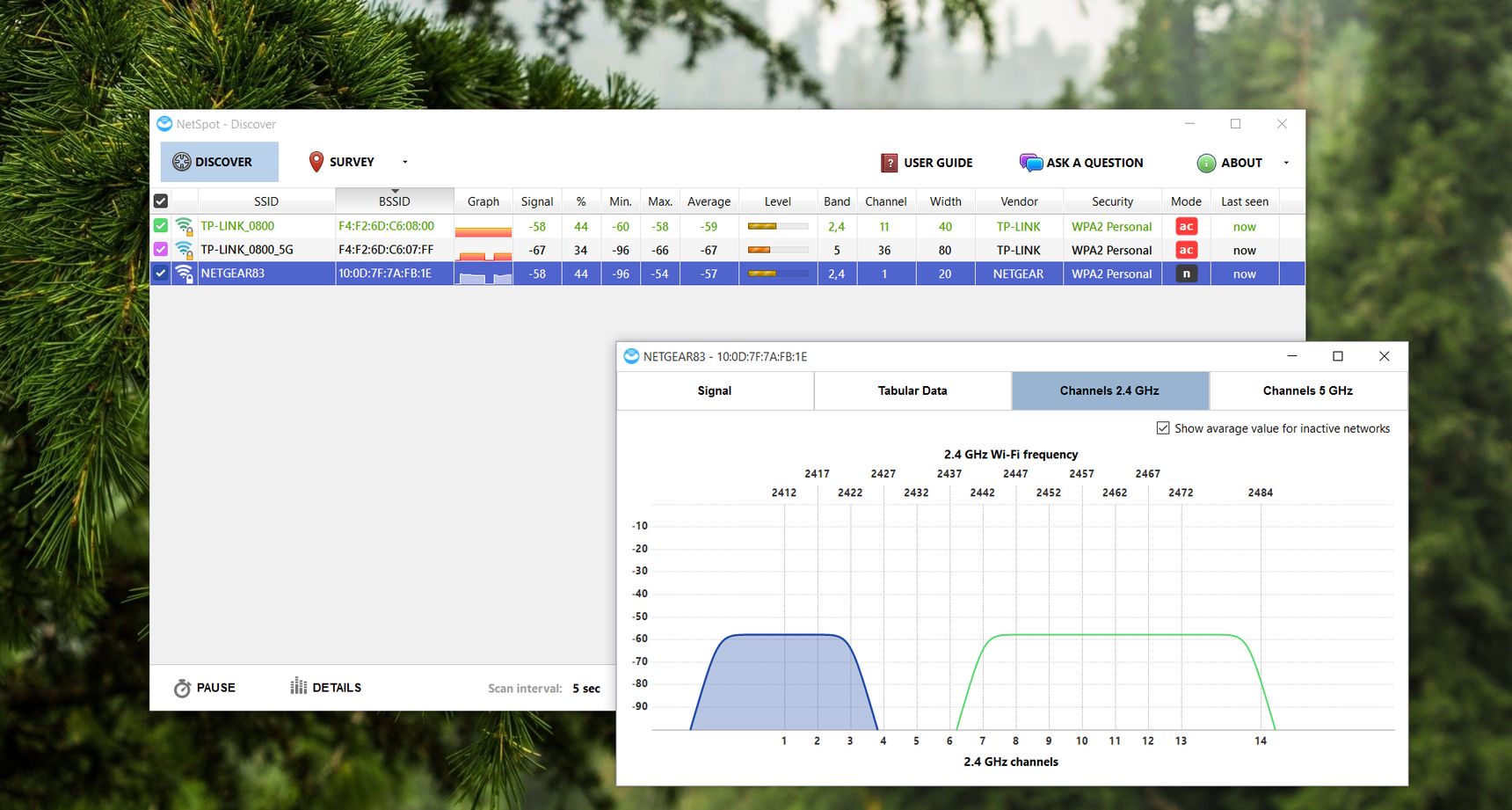Screen dimensions: 1512x810
Task: Click the blue NETGEAR83 channel curve
Action: (784, 682)
